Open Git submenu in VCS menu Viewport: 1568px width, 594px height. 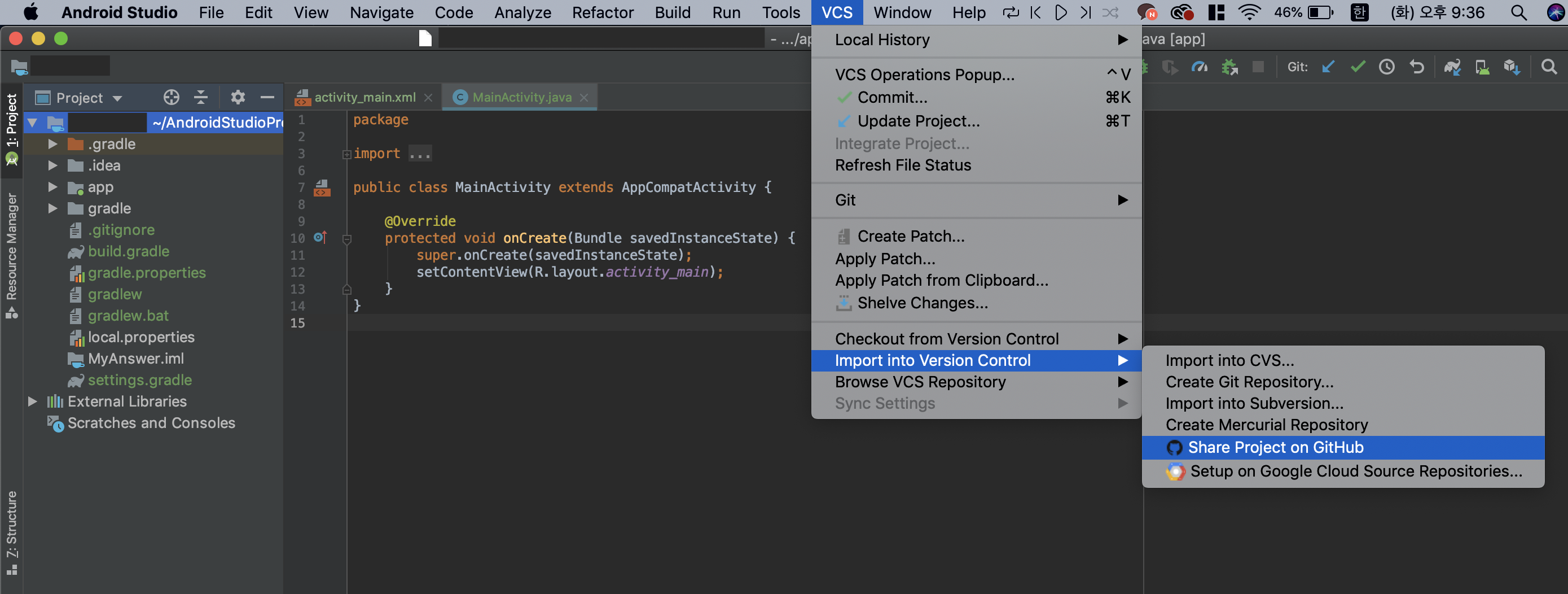point(976,200)
